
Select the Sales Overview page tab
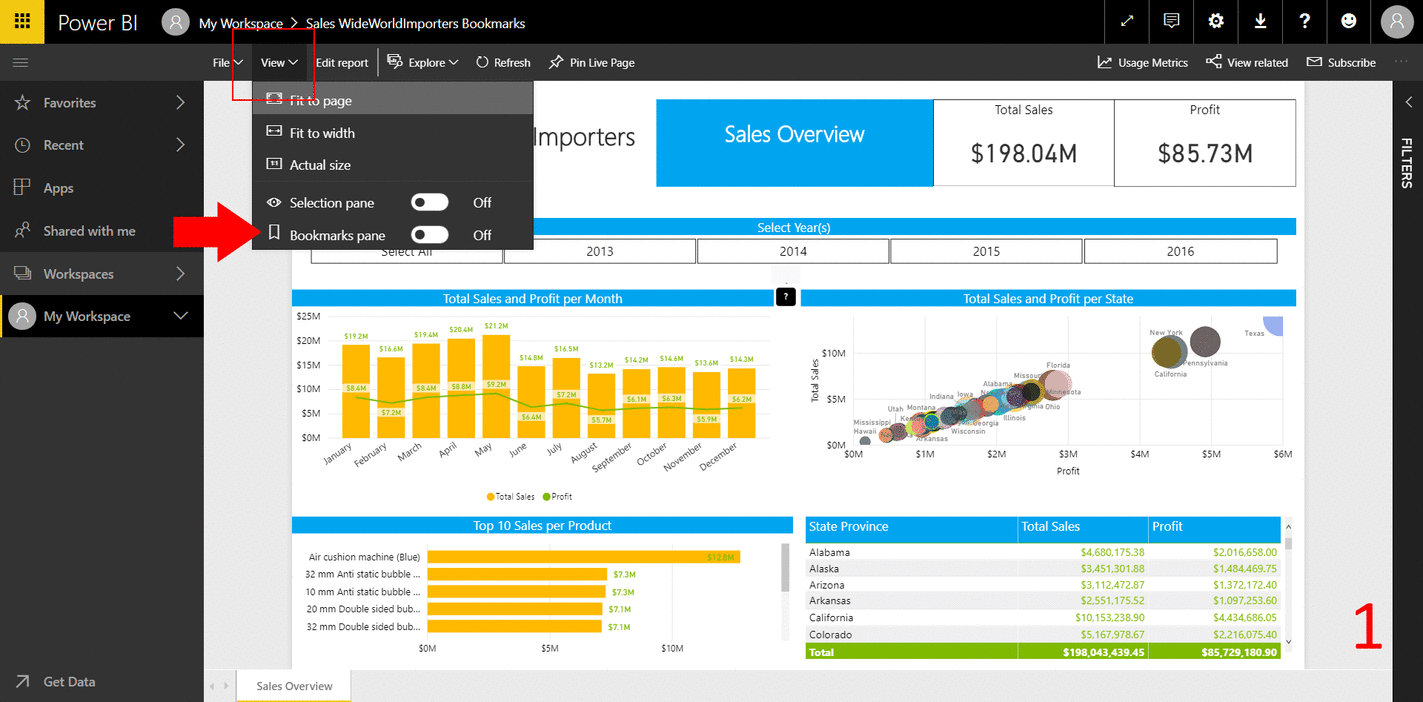[x=292, y=686]
